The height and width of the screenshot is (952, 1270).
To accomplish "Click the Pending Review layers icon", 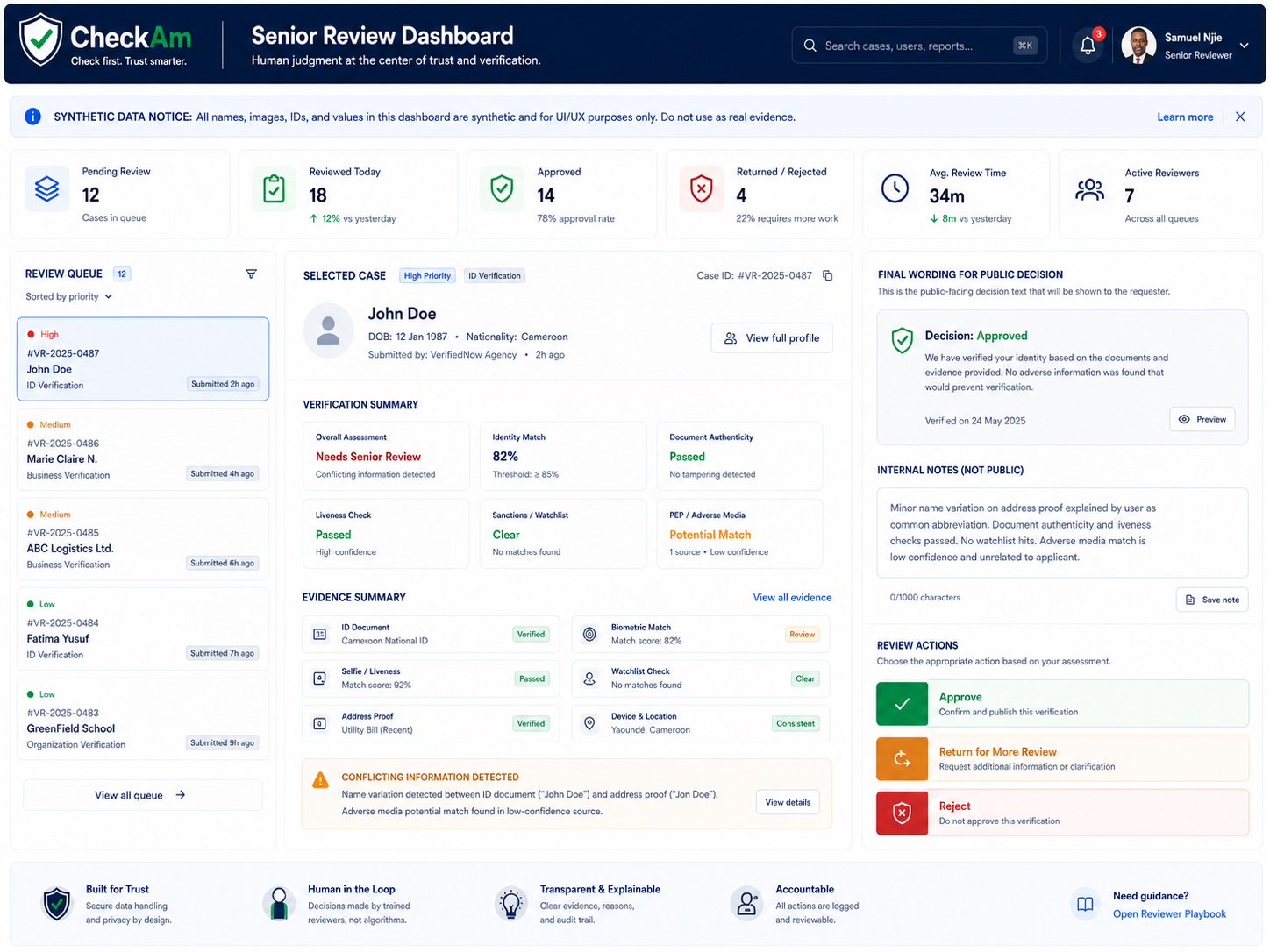I will (x=47, y=188).
